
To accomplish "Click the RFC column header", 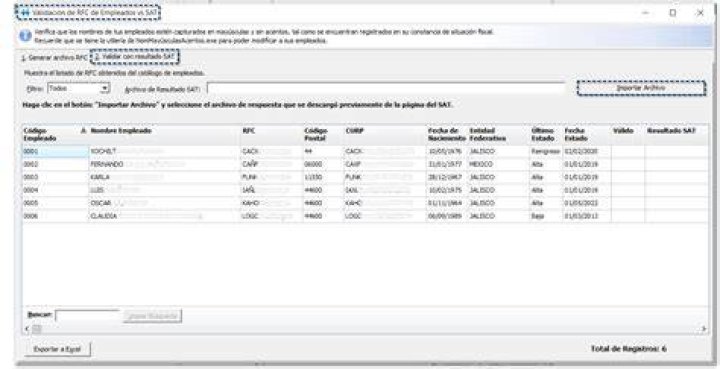I will [271, 134].
